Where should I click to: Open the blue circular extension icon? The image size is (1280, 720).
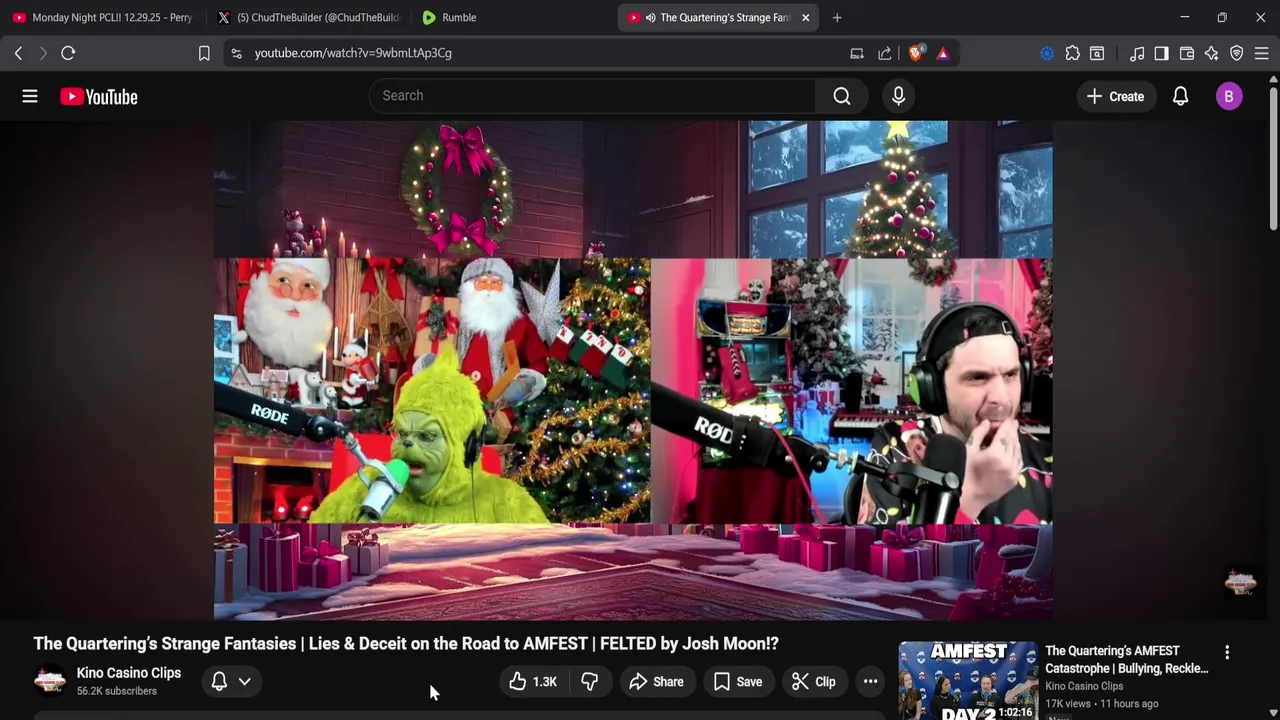[1047, 53]
